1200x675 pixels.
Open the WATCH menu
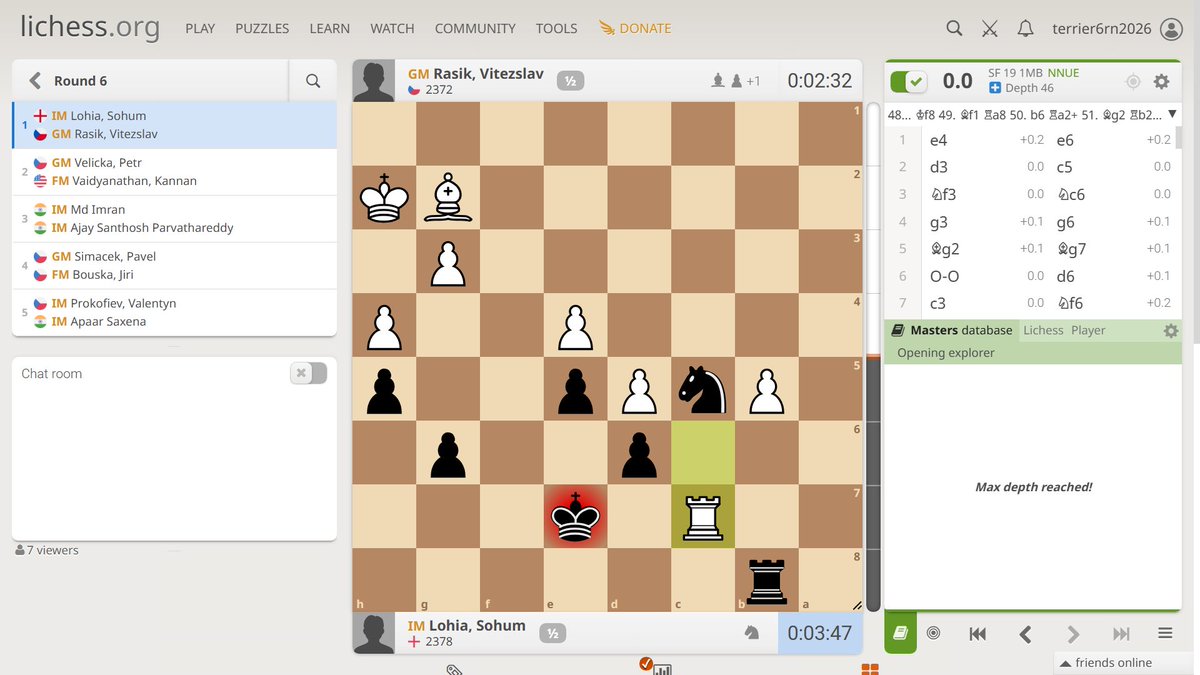[x=392, y=29]
